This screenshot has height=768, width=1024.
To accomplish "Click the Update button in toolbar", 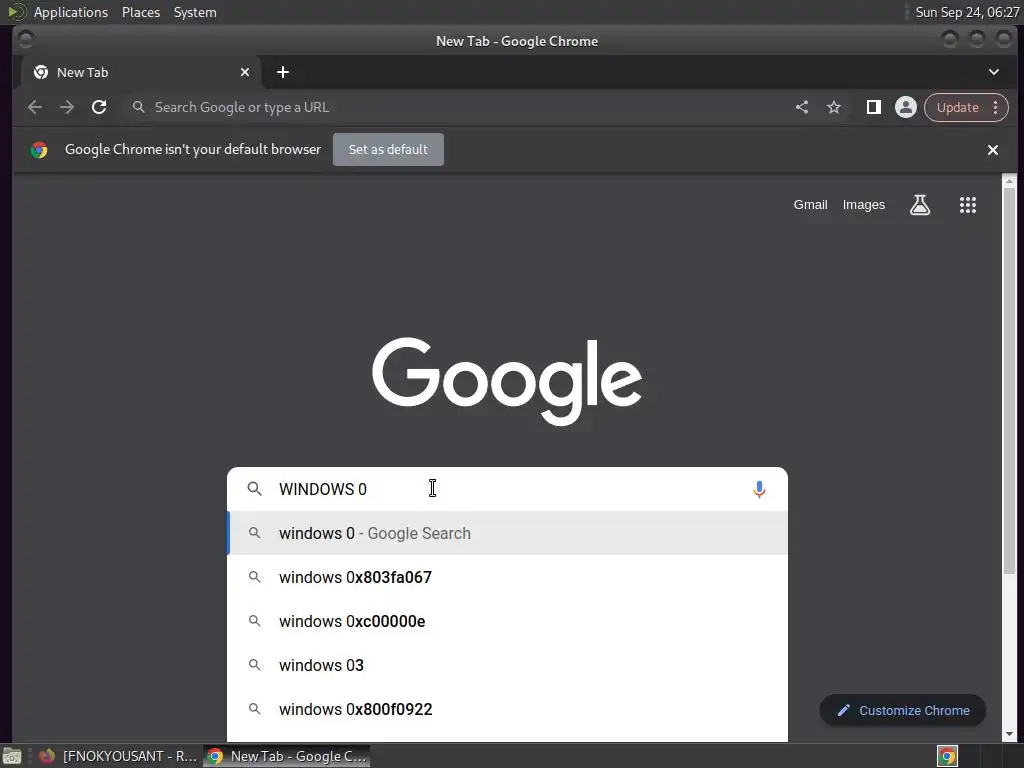I will [x=957, y=107].
